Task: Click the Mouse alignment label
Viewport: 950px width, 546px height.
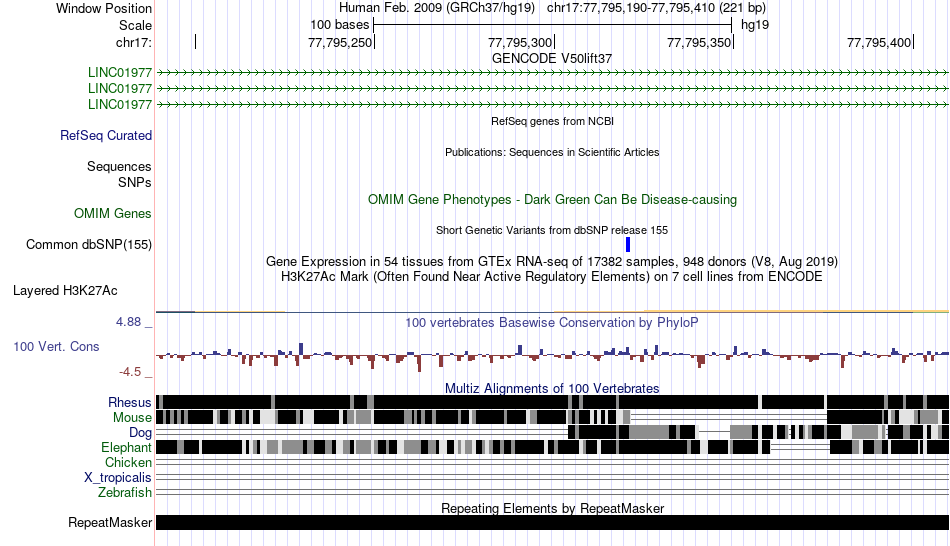Action: (132, 418)
